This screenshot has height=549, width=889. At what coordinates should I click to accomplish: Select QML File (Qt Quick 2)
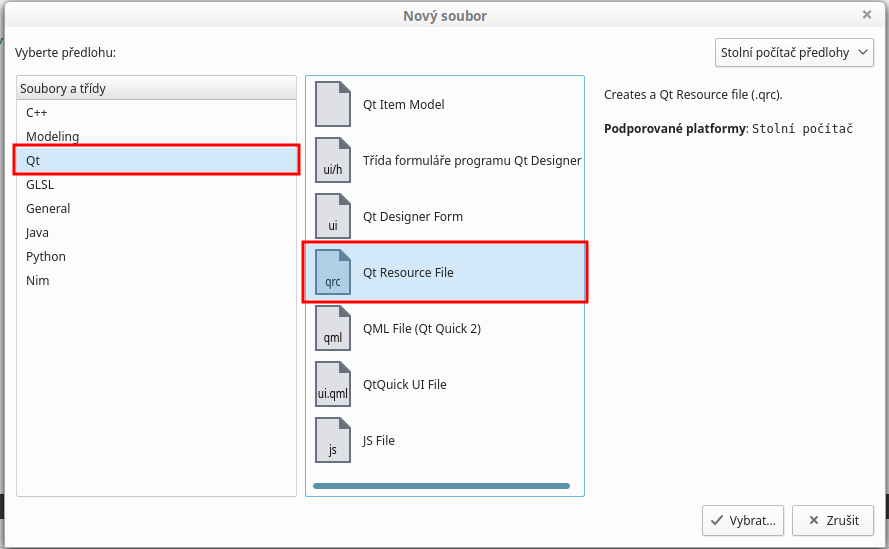click(445, 328)
